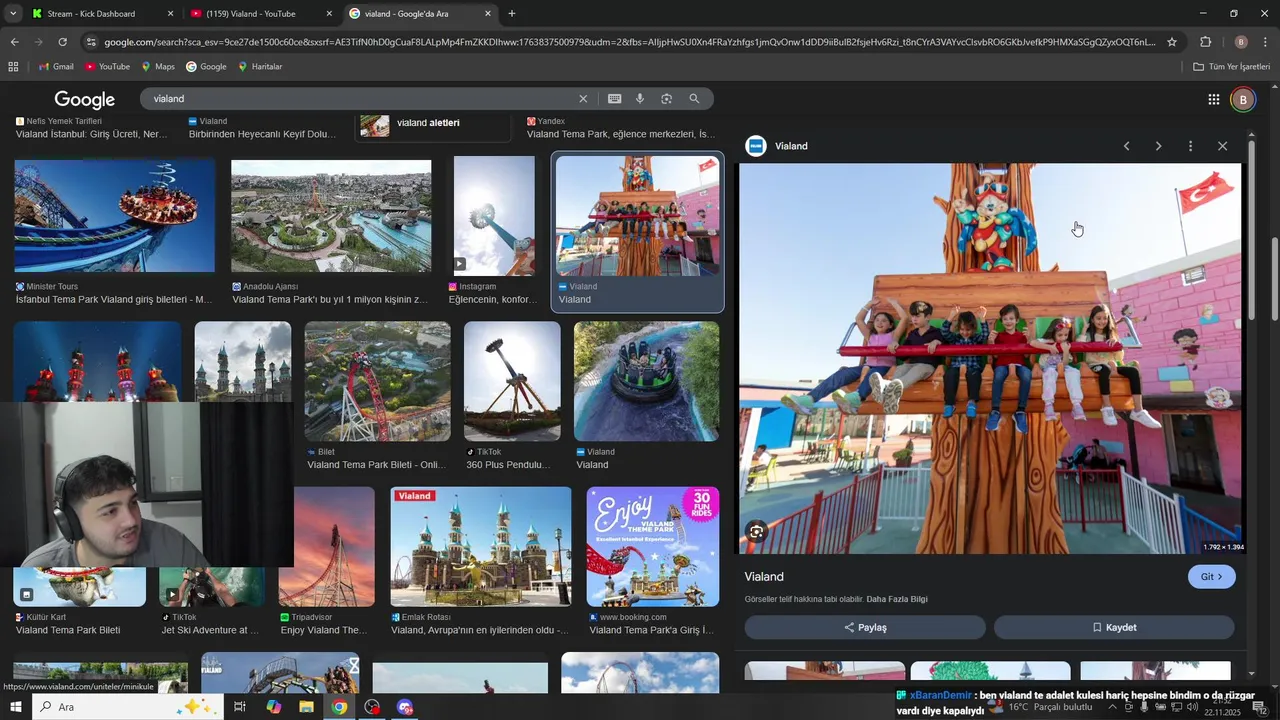Start voice search with the microphone icon
This screenshot has width=1280, height=720.
tap(640, 99)
